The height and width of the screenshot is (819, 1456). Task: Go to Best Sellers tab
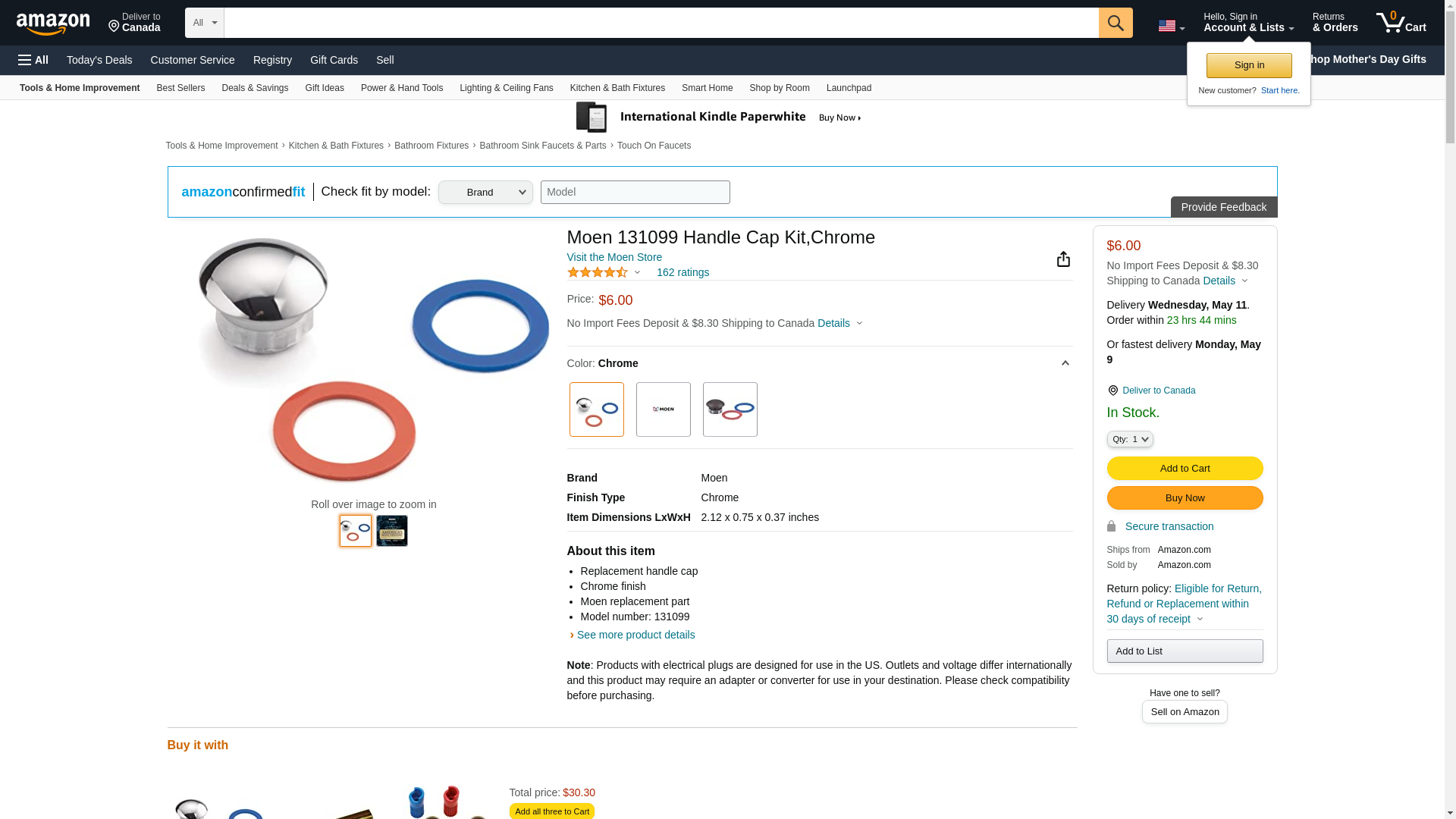pyautogui.click(x=180, y=88)
